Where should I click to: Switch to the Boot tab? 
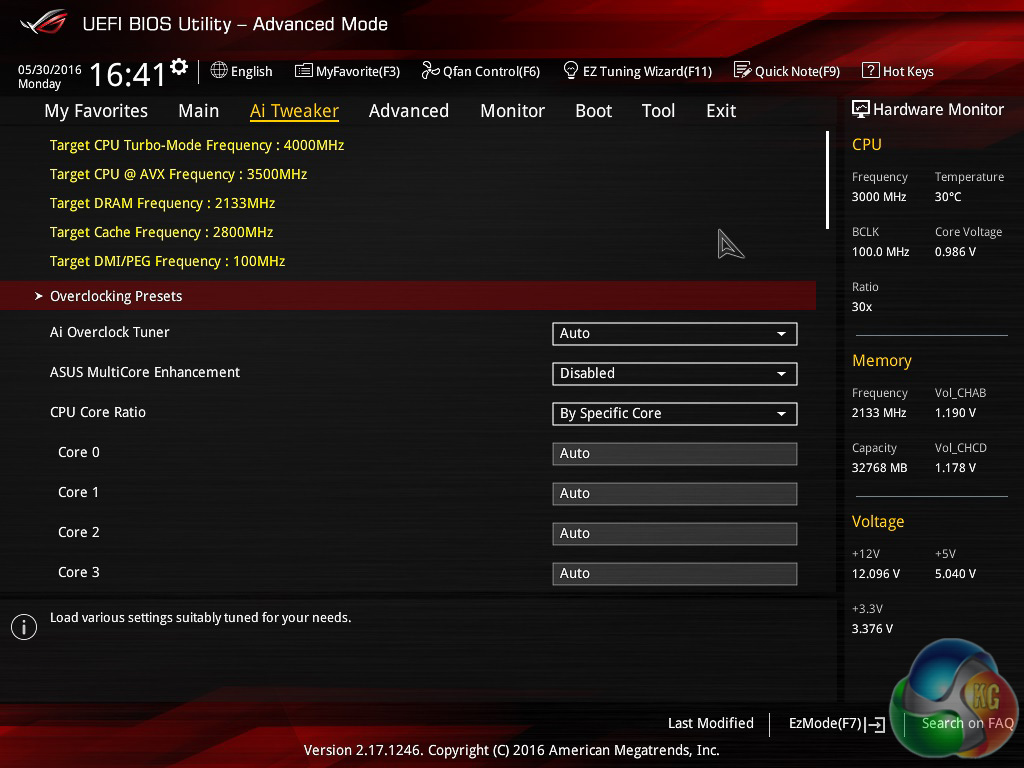[594, 111]
